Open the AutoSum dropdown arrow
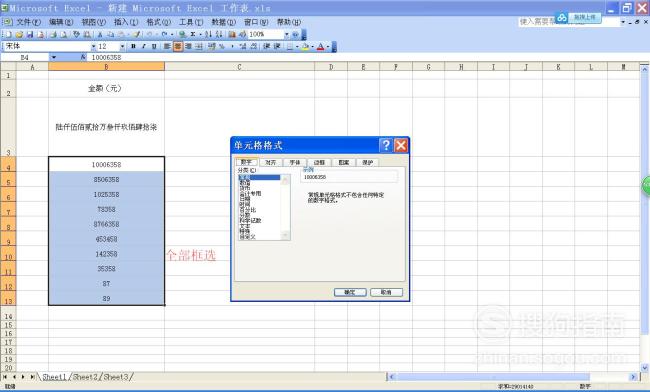The width and height of the screenshot is (650, 392). click(x=200, y=34)
